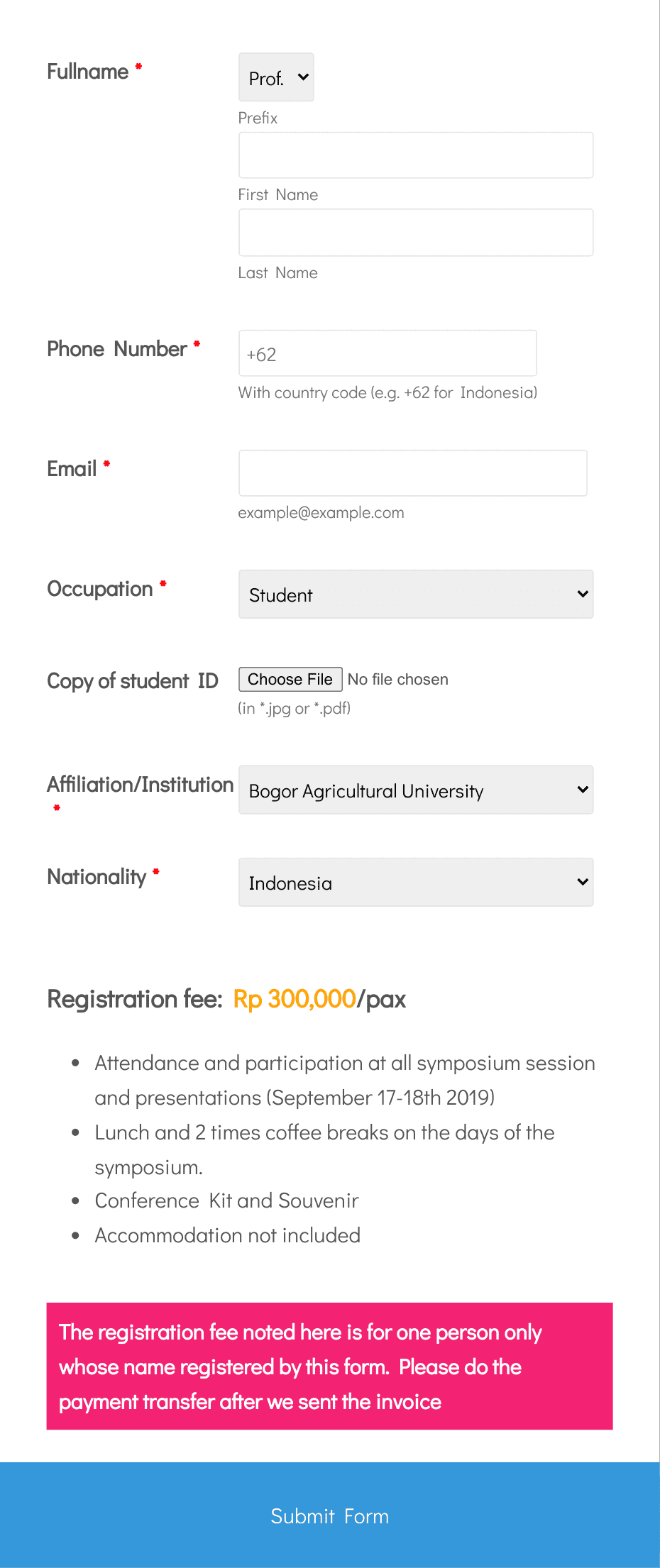This screenshot has height=1568, width=660.
Task: Click the chevron arrow on Bogor Agricultural University select
Action: click(x=583, y=789)
